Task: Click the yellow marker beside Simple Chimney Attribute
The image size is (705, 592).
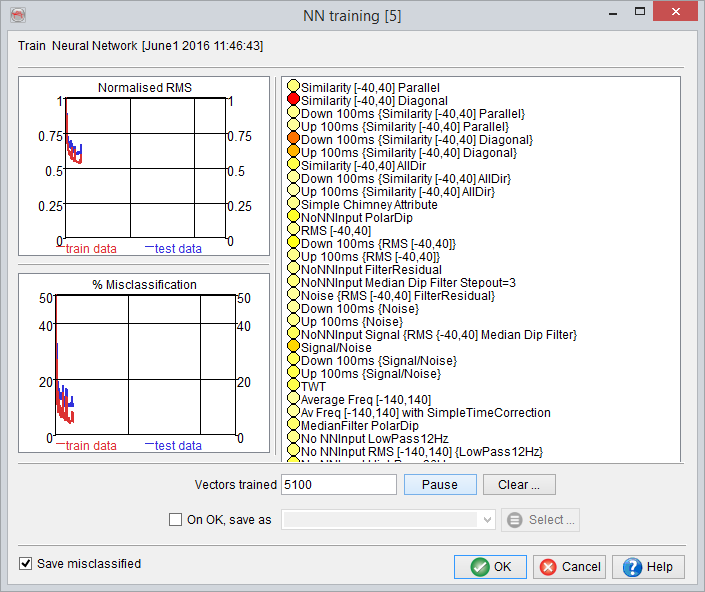Action: [x=293, y=203]
